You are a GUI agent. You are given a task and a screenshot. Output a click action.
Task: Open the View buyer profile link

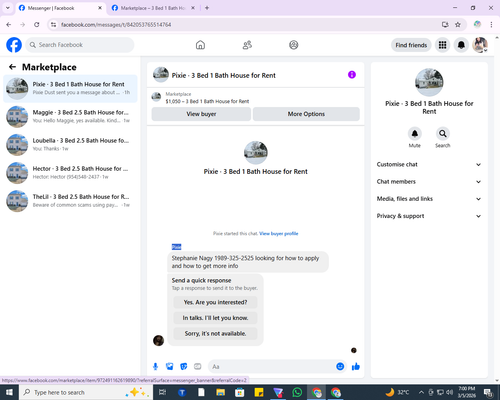click(279, 234)
